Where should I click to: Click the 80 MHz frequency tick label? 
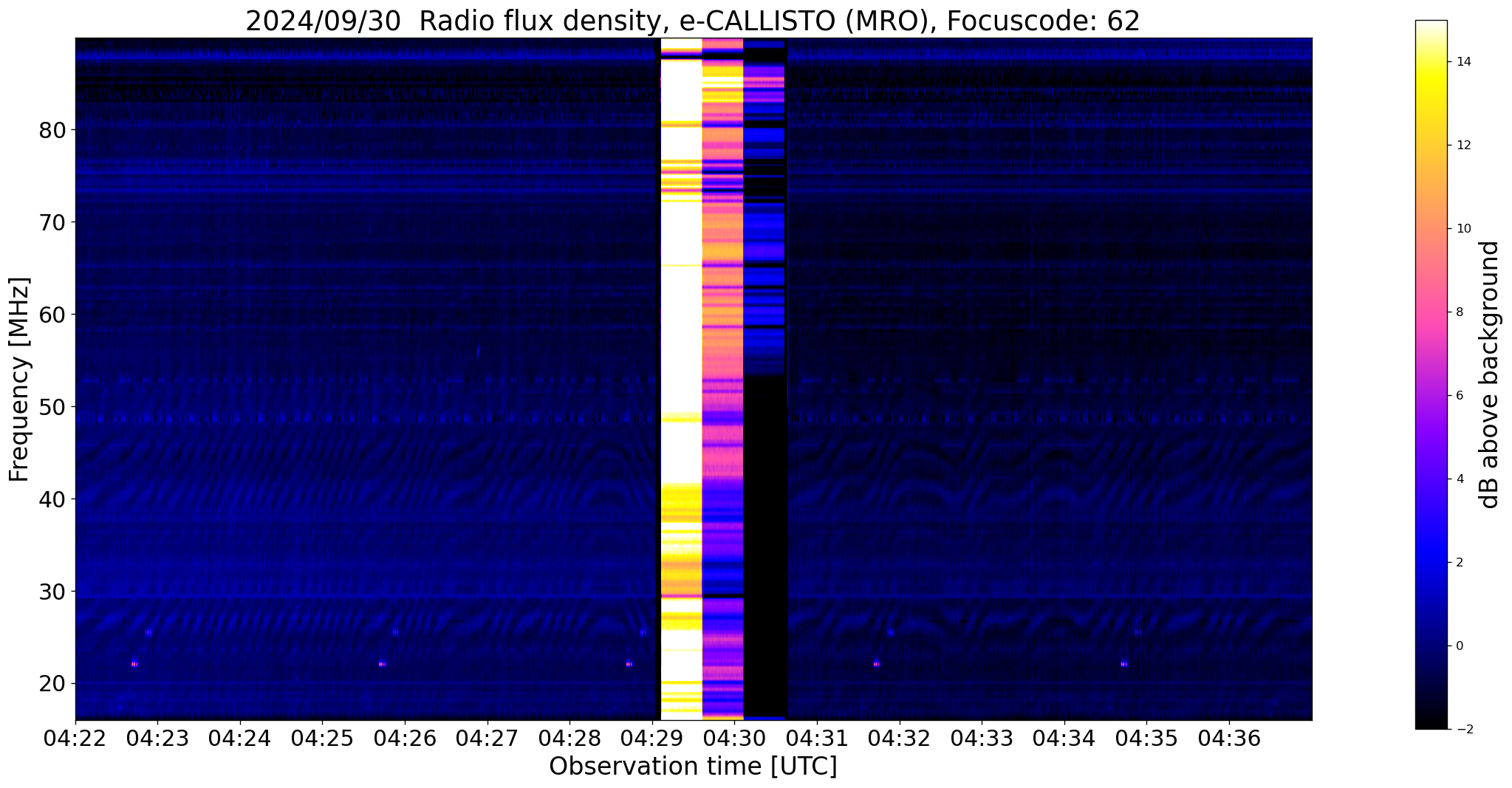(x=52, y=130)
